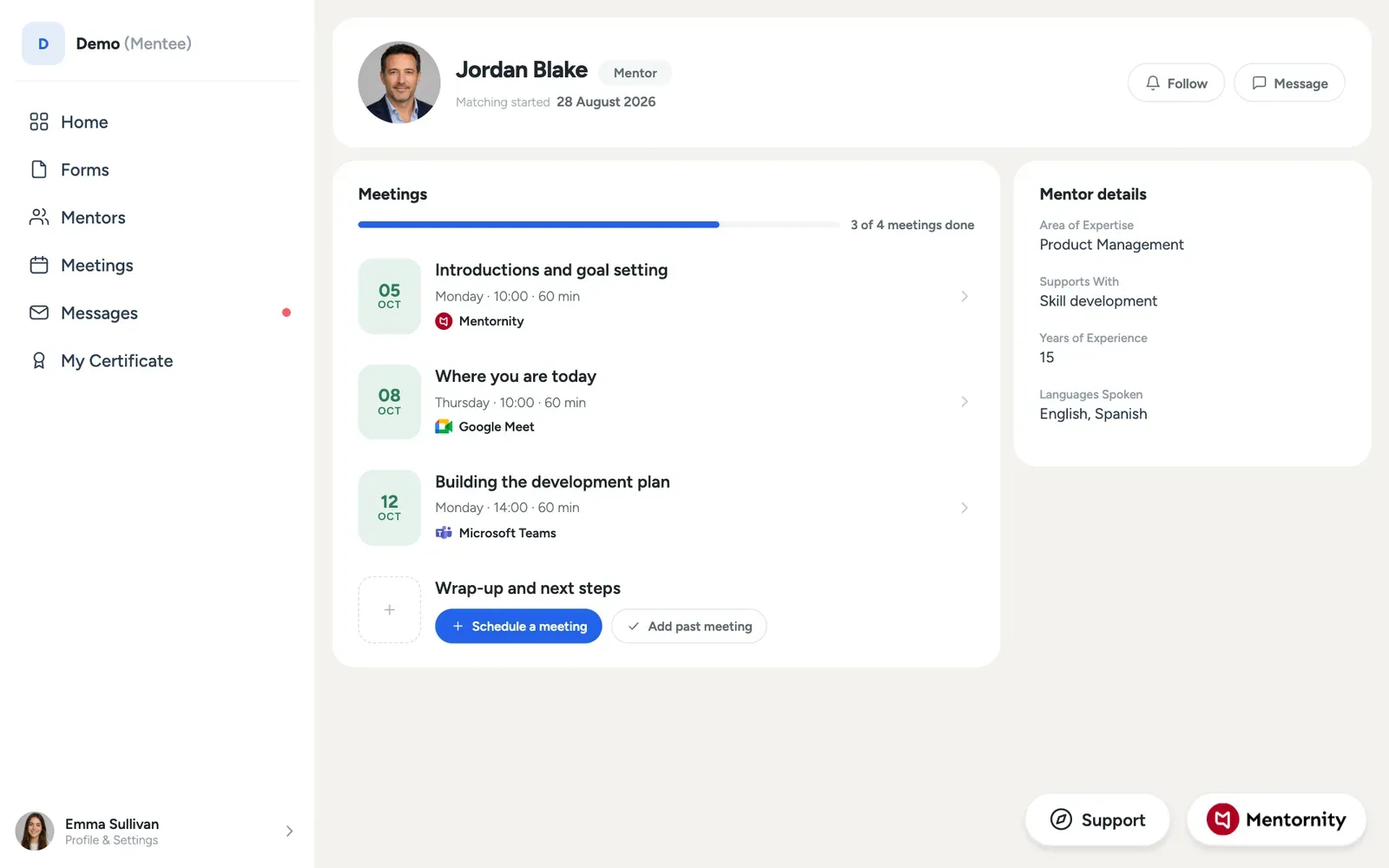Screen dimensions: 1389x868
Task: Click the Add past meeting button
Action: pyautogui.click(x=689, y=626)
